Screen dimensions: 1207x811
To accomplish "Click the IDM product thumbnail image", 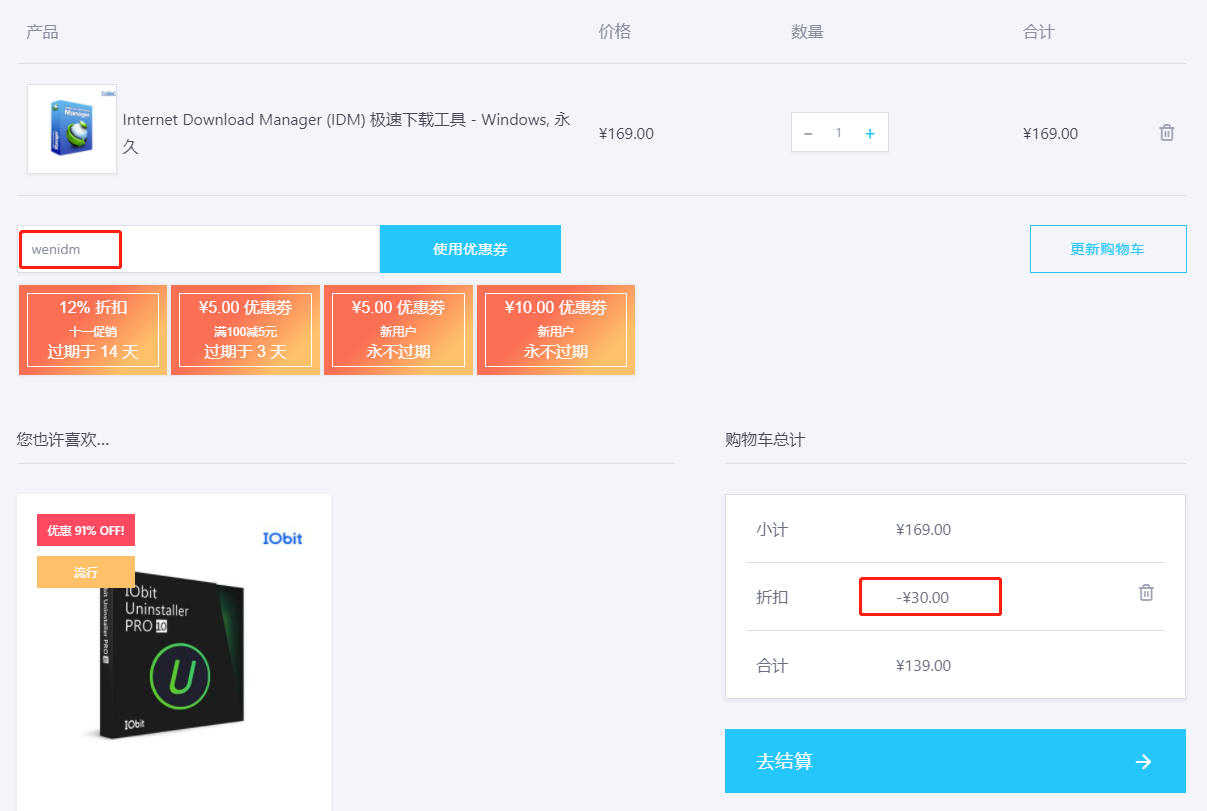I will tap(72, 129).
